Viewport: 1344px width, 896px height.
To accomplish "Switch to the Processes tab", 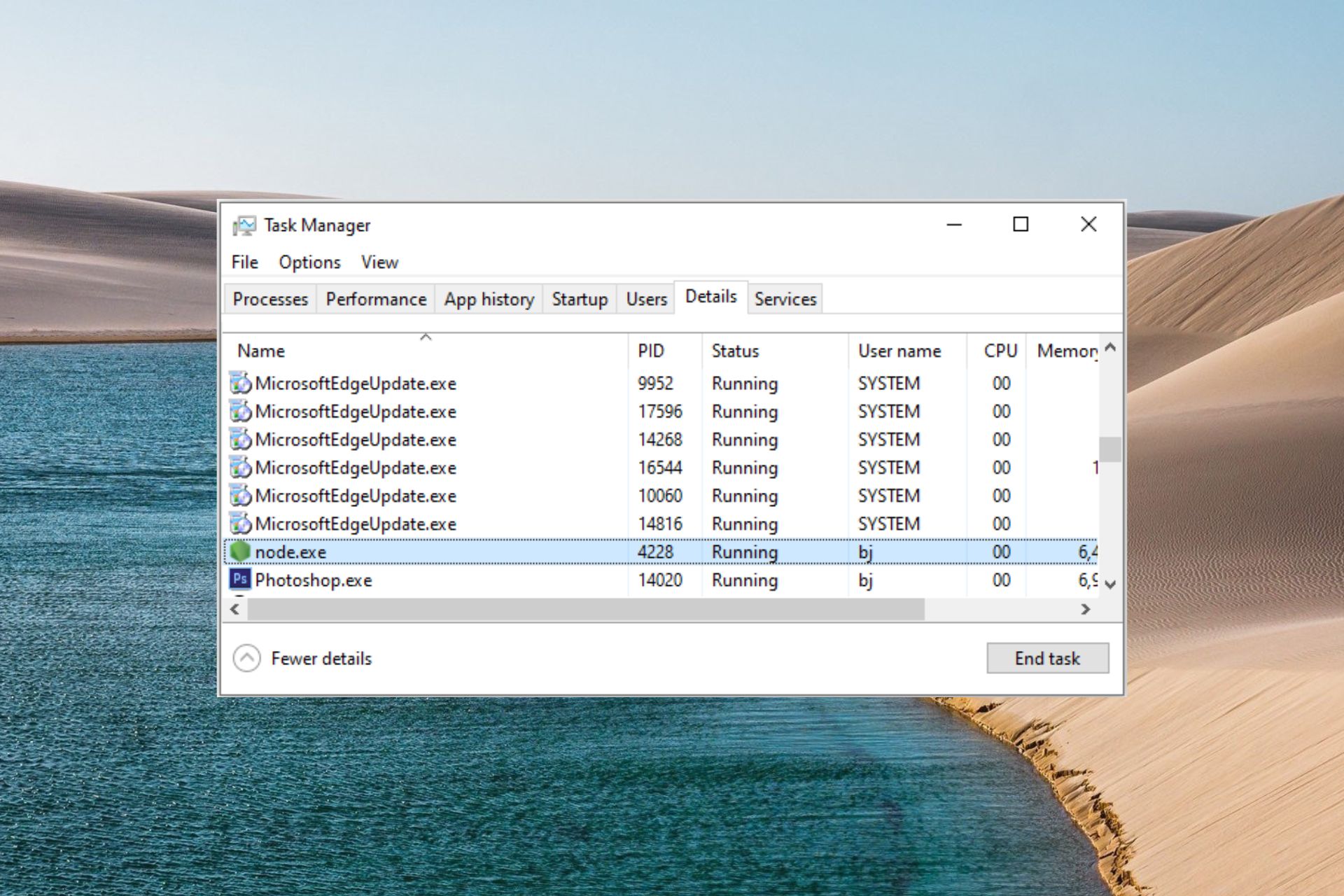I will (x=270, y=300).
